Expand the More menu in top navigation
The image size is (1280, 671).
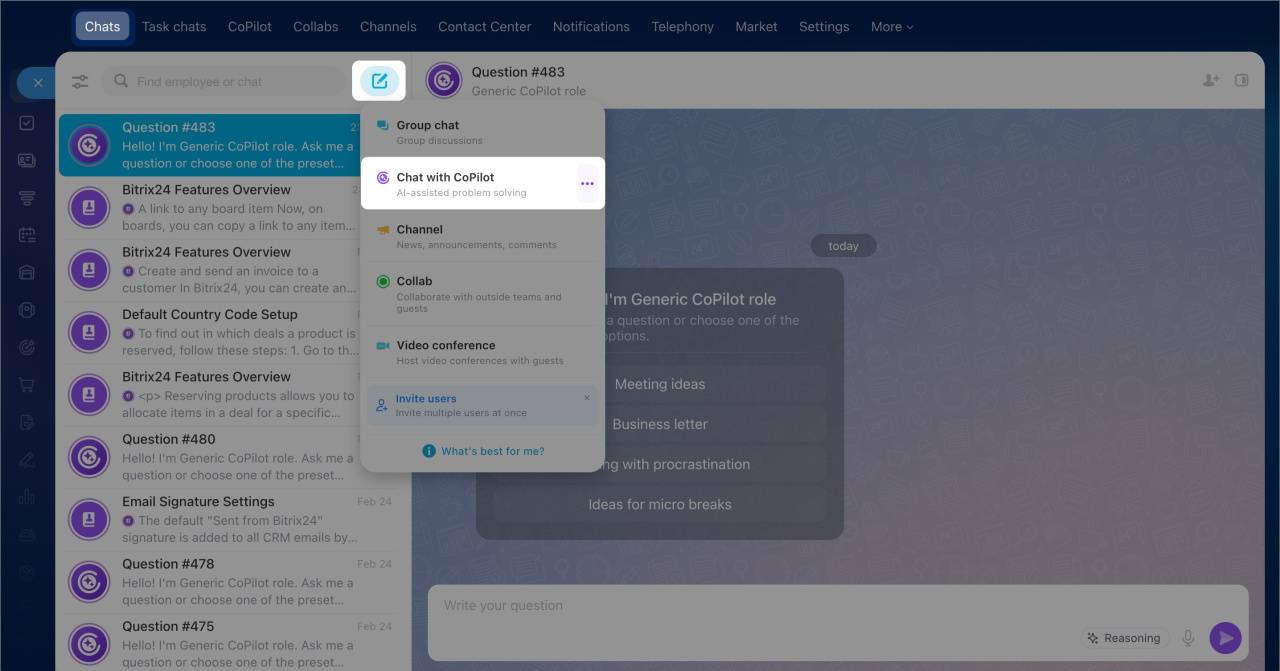pos(892,27)
